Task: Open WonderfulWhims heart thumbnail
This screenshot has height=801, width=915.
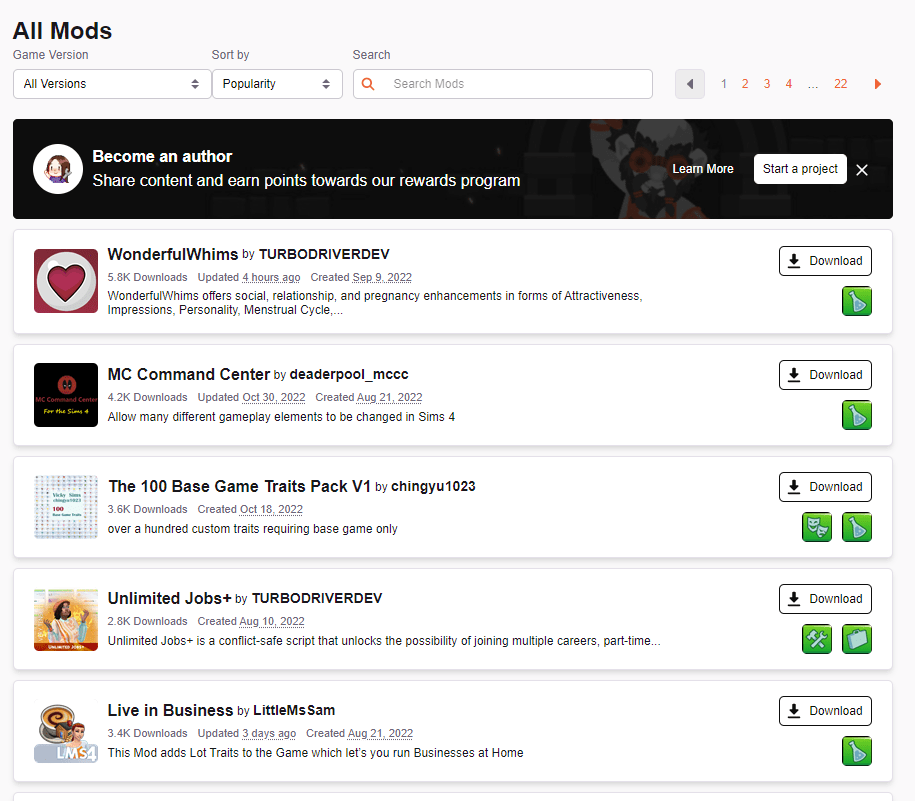Action: coord(66,281)
